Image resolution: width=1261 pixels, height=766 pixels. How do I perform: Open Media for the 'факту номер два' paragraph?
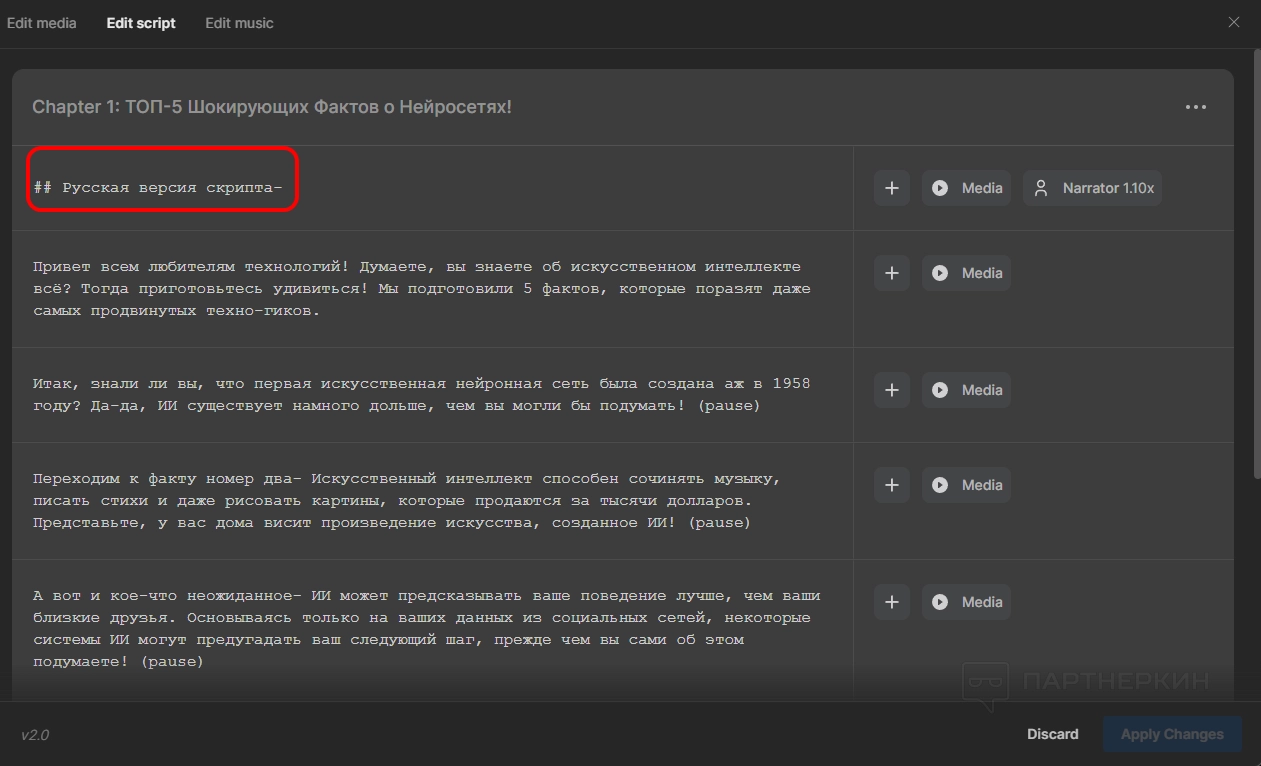[x=966, y=485]
